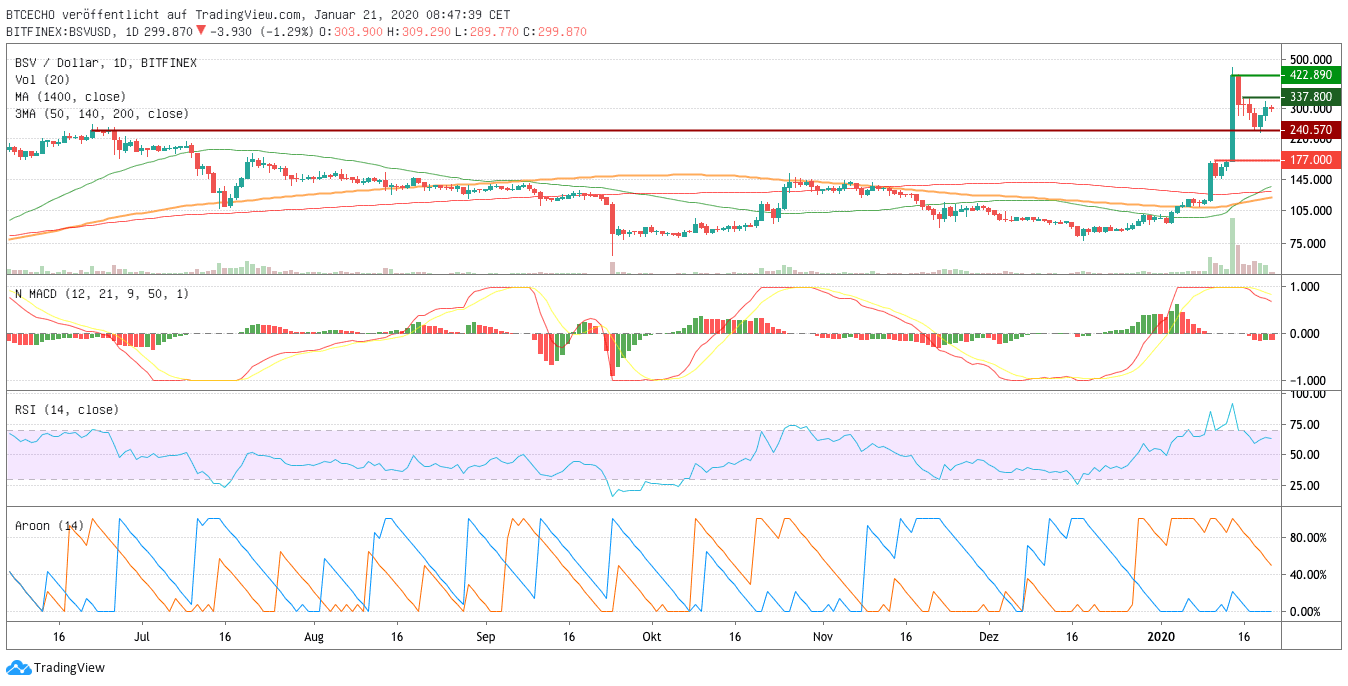Click the 2020 marker on time axis

click(1162, 637)
